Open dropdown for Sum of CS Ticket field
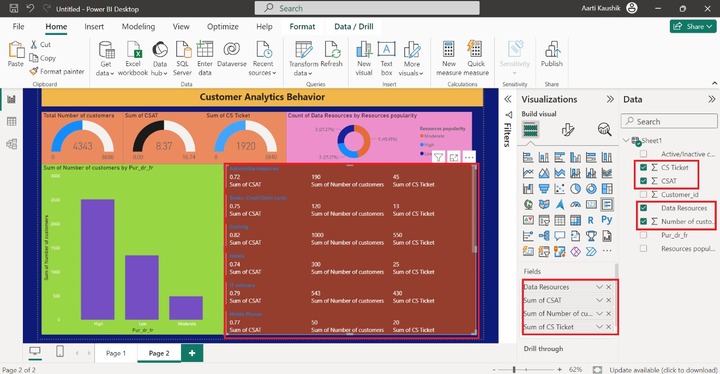 [x=599, y=327]
